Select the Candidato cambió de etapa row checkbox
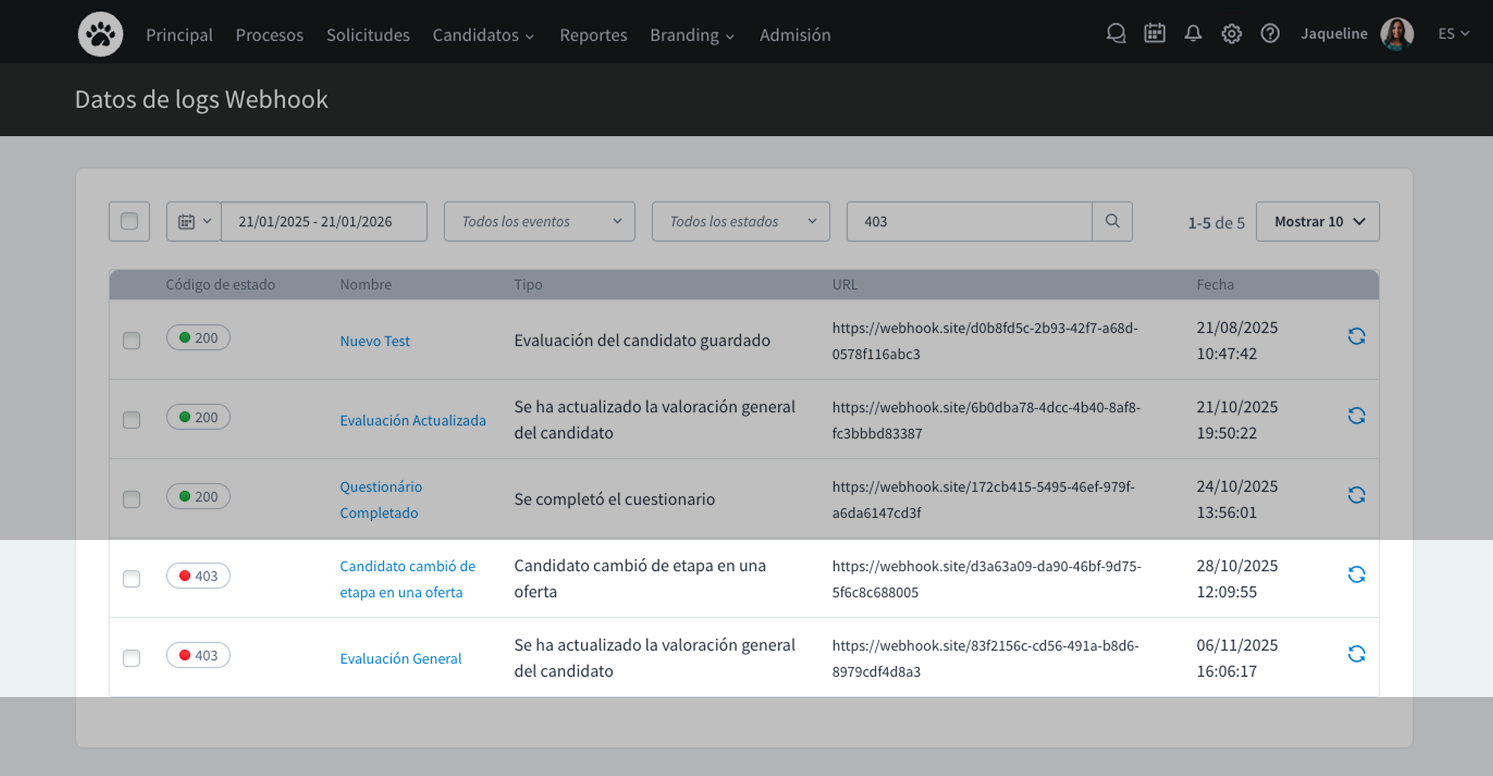The image size is (1493, 776). click(x=131, y=579)
